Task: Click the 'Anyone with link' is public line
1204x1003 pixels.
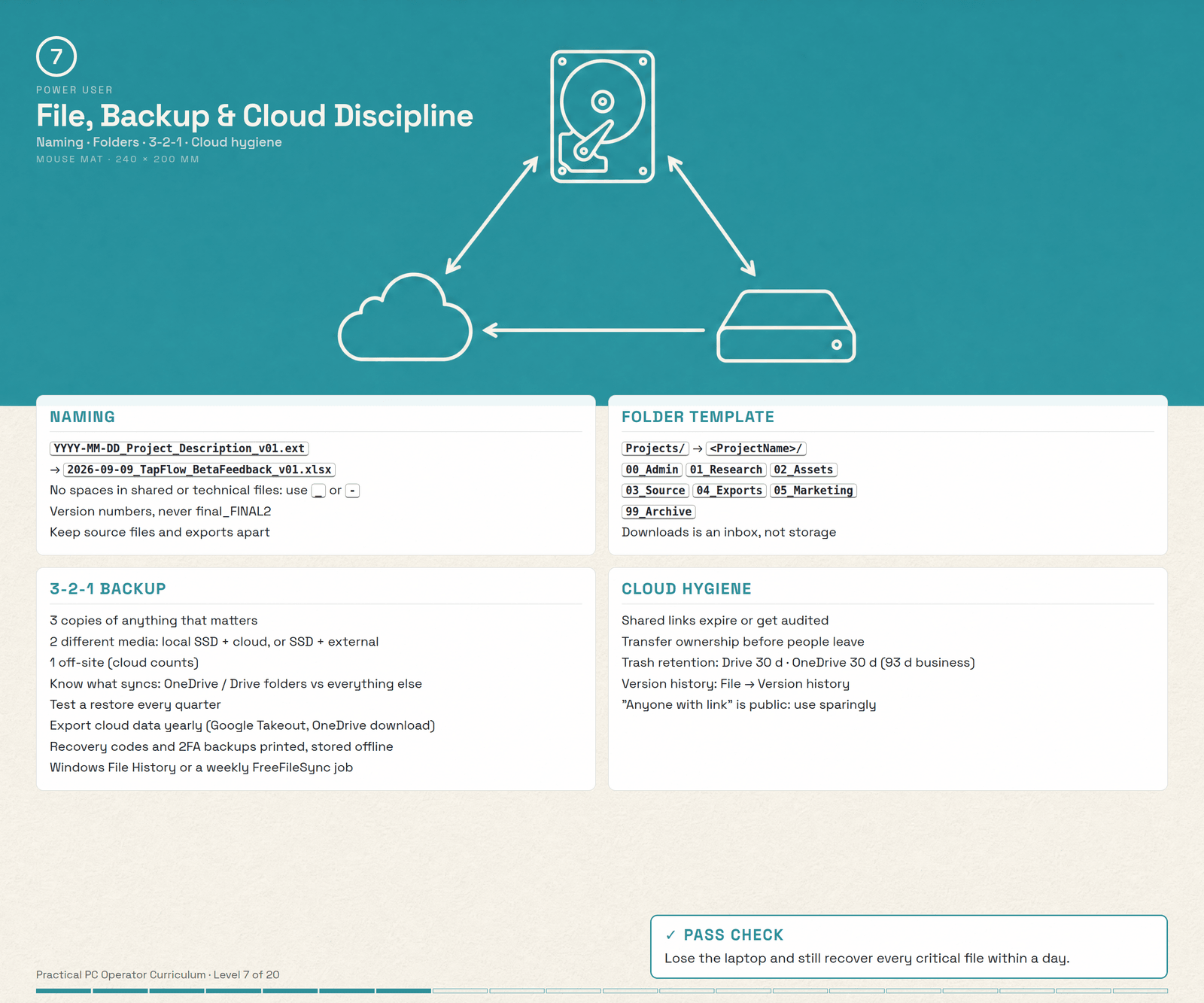Action: click(749, 705)
